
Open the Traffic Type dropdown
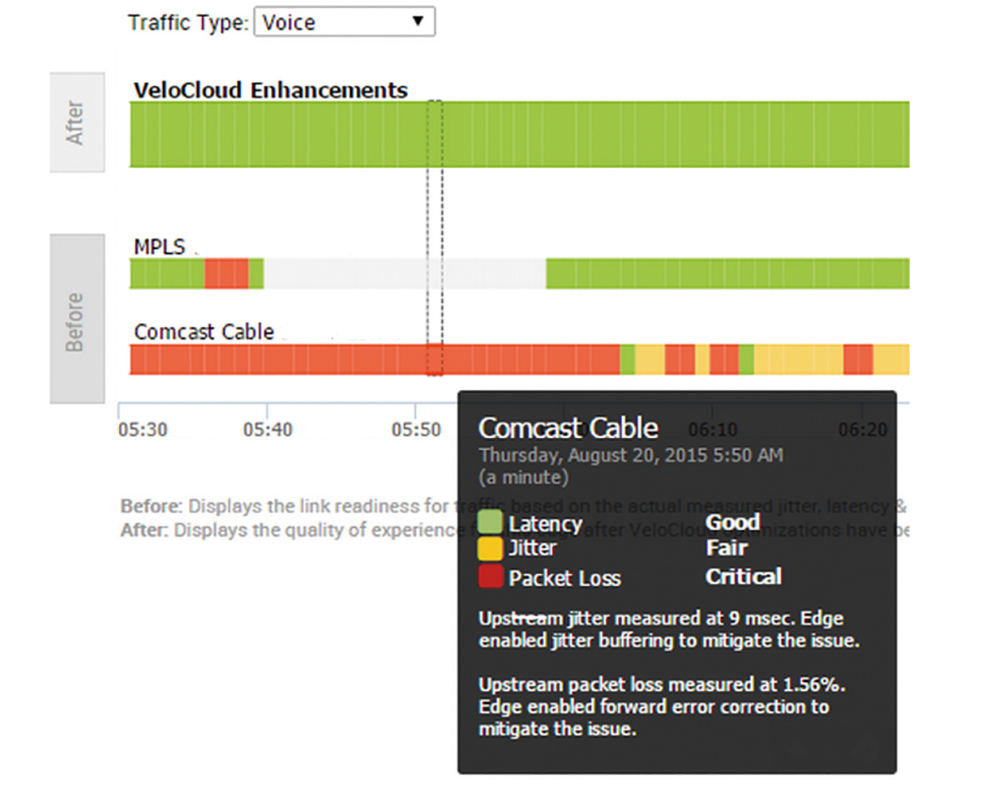click(344, 22)
